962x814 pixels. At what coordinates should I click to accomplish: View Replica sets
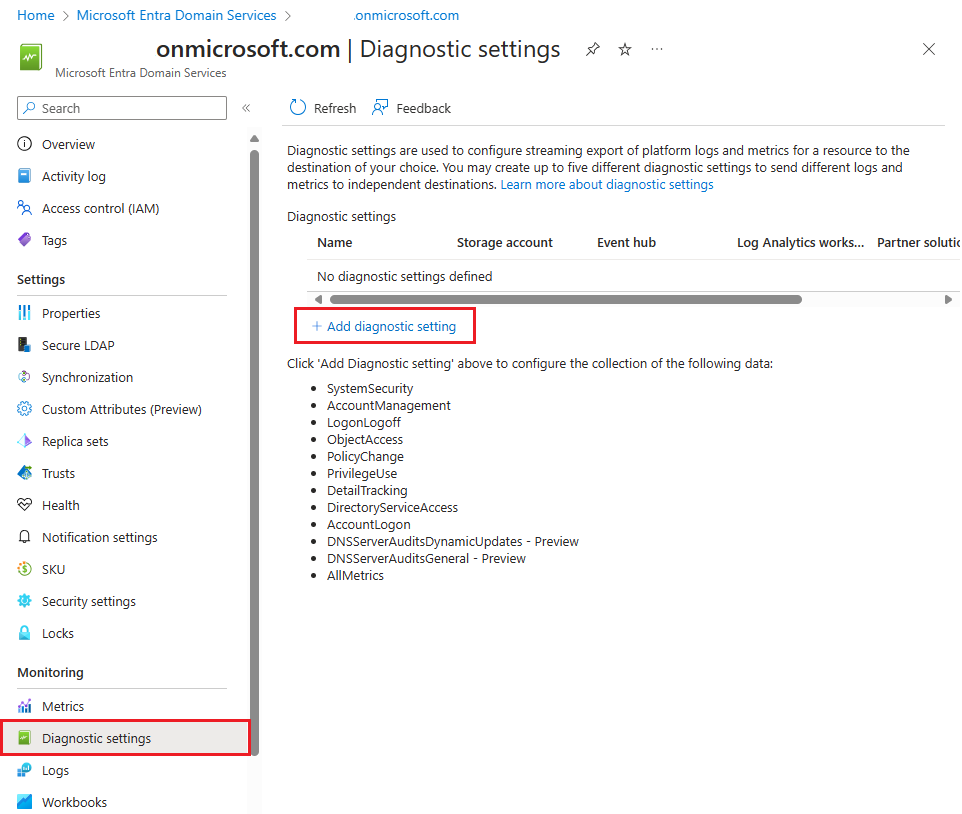tap(75, 441)
